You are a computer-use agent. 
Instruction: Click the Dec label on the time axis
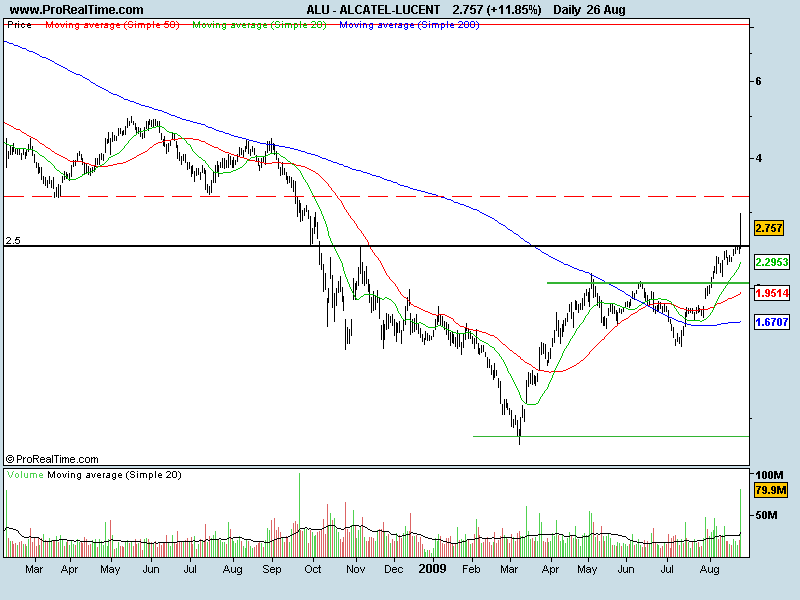point(393,569)
